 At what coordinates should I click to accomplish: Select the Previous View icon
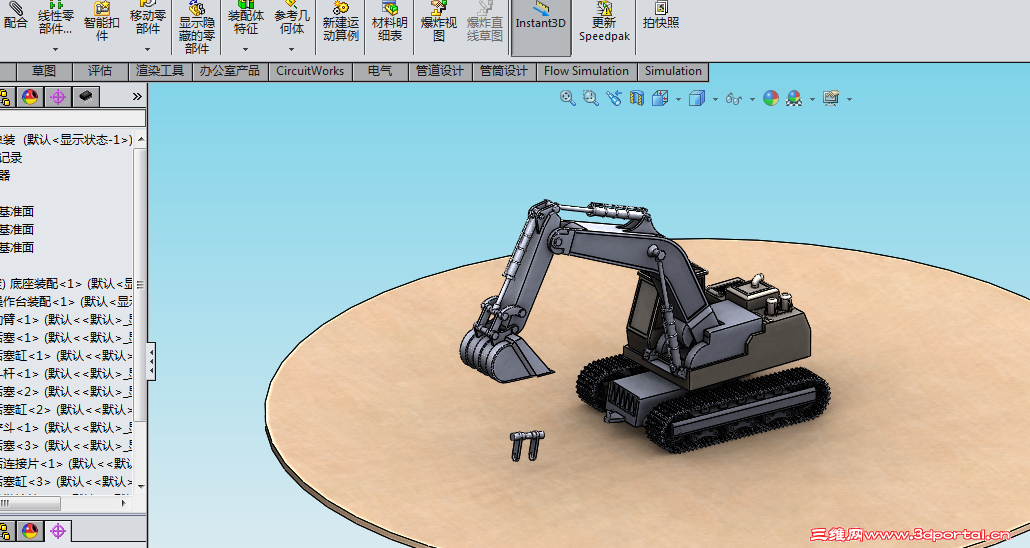[x=613, y=98]
